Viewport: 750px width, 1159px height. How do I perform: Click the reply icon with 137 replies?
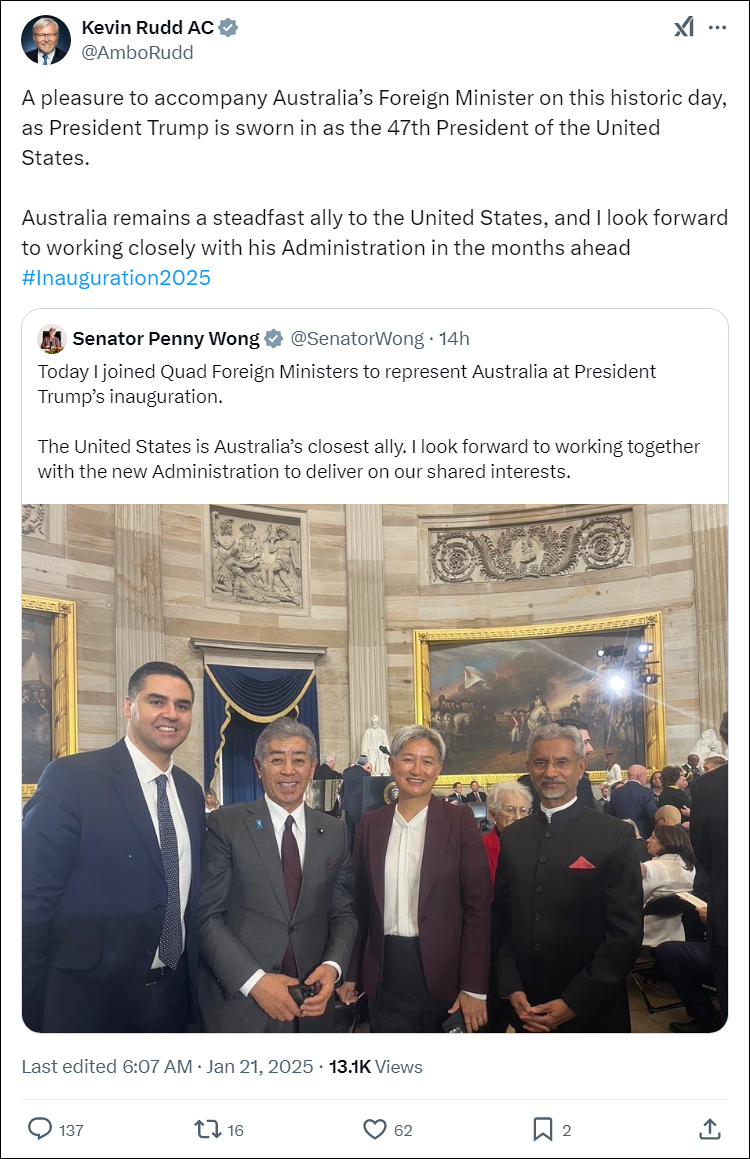pyautogui.click(x=40, y=1129)
